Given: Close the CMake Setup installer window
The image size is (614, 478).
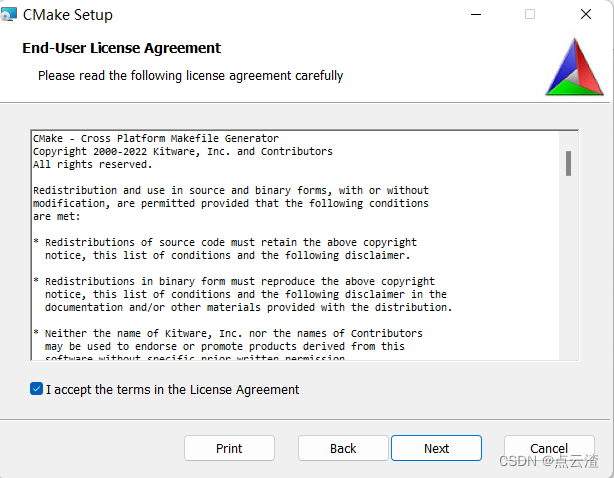Looking at the screenshot, I should [x=585, y=15].
